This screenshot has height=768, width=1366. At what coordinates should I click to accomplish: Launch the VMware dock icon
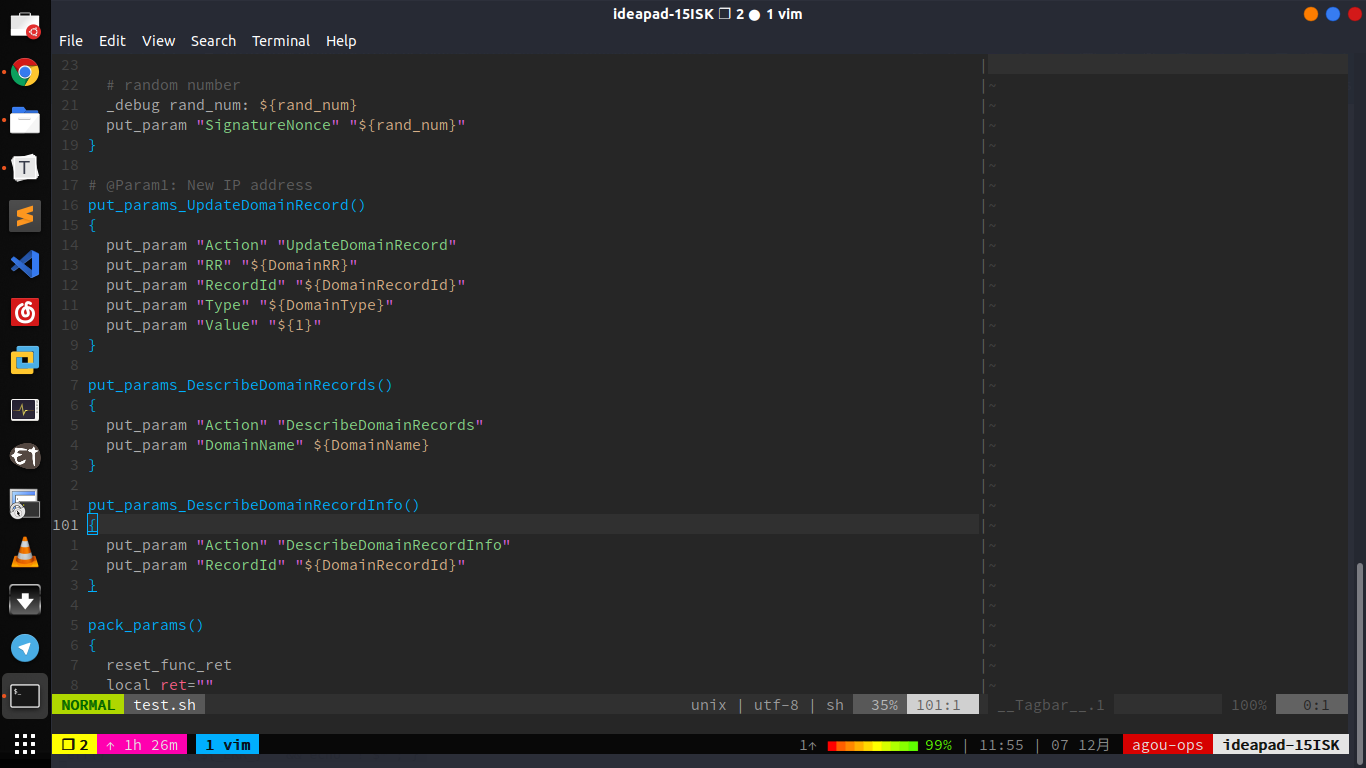coord(25,360)
